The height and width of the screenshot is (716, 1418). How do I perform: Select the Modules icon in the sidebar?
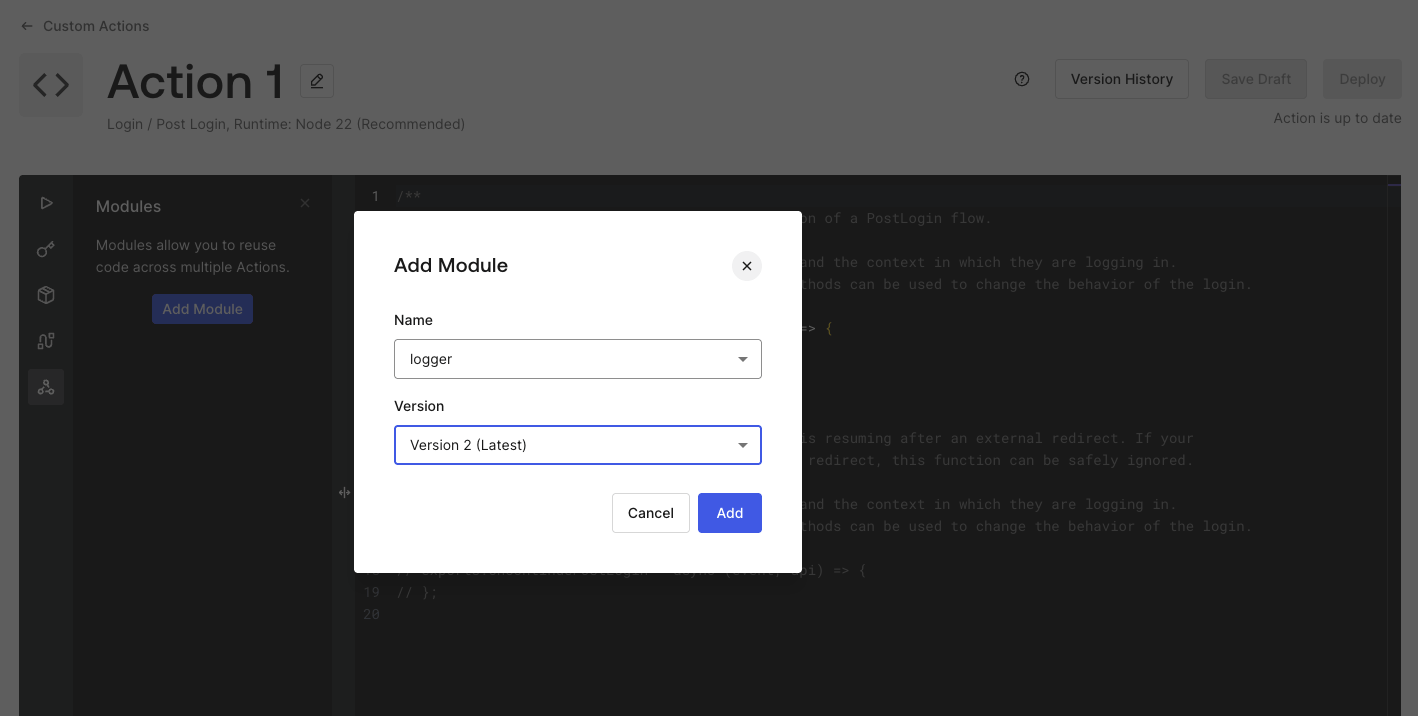point(46,387)
